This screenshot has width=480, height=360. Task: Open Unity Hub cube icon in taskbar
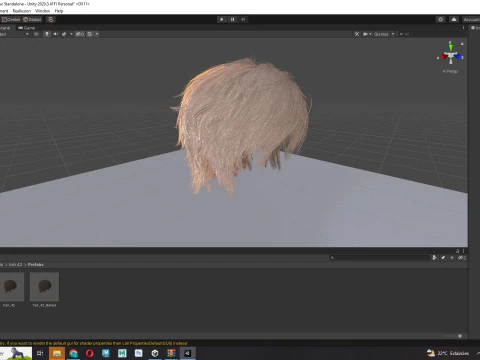155,353
